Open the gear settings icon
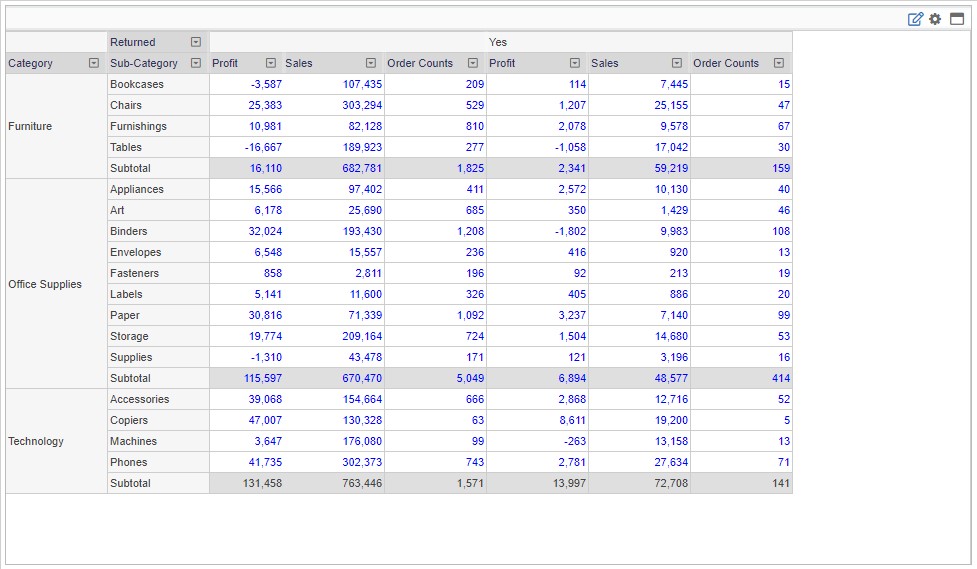The height and width of the screenshot is (569, 977). (935, 19)
